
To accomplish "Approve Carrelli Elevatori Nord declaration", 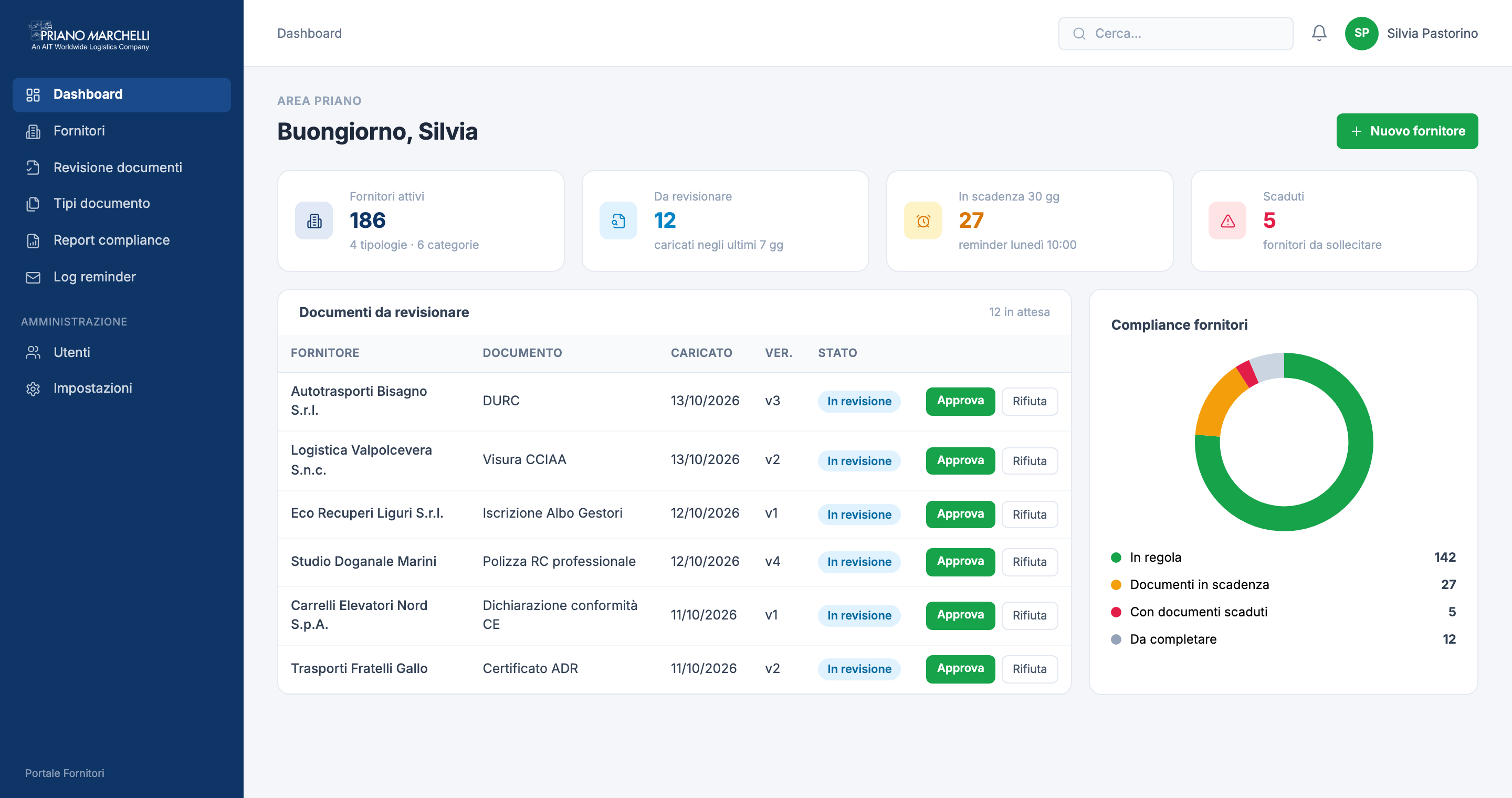I will coord(960,615).
